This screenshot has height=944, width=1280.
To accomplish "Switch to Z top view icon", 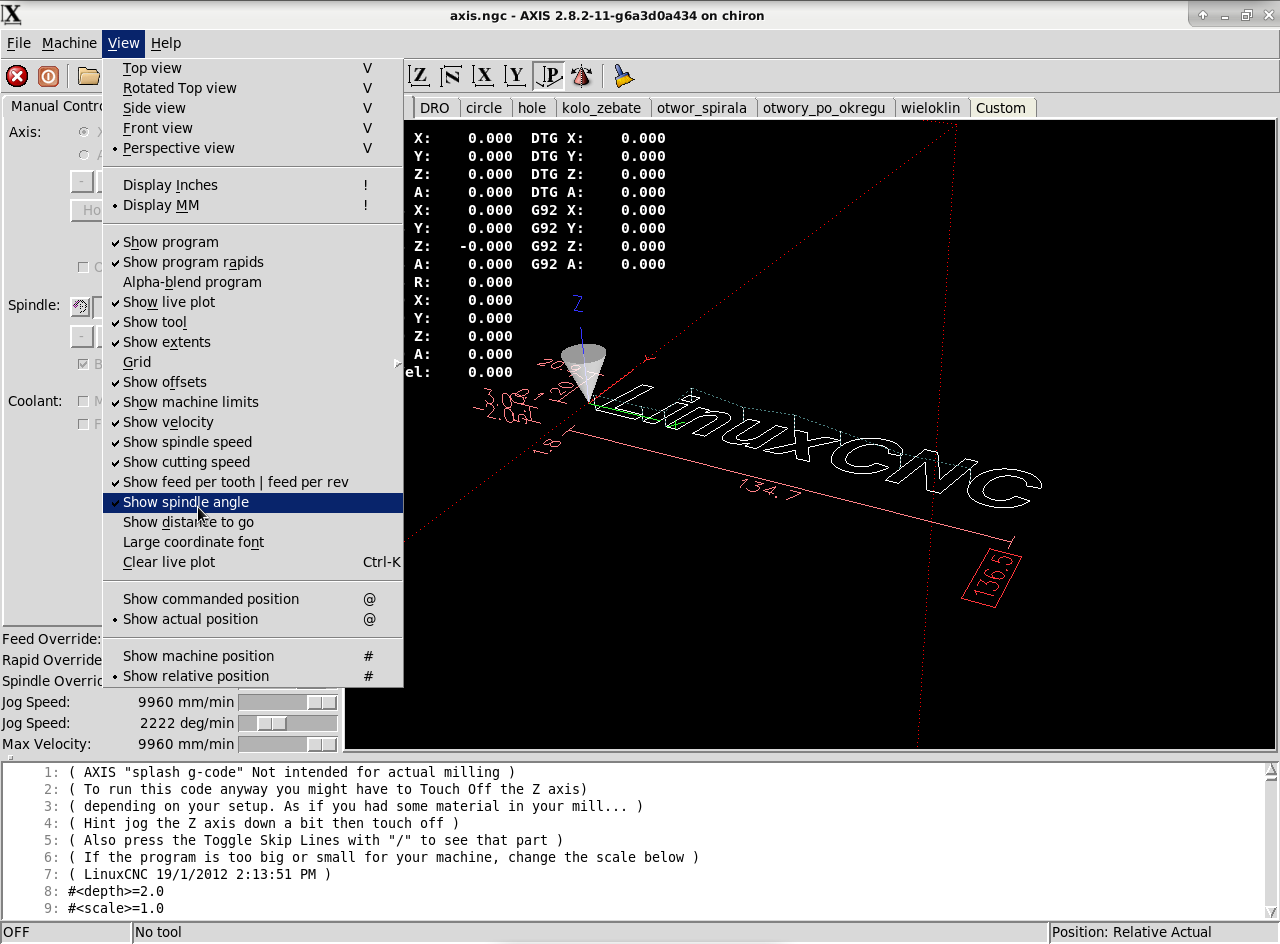I will point(420,76).
